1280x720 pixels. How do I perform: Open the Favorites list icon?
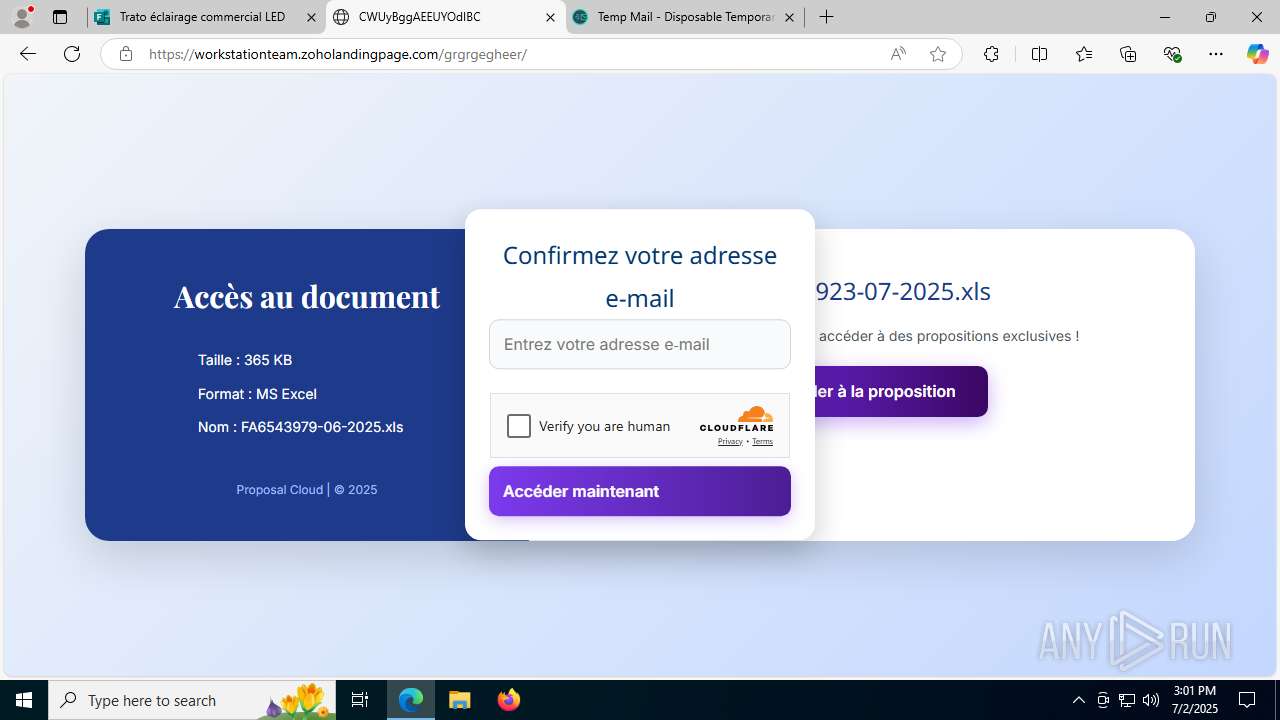coord(1084,54)
